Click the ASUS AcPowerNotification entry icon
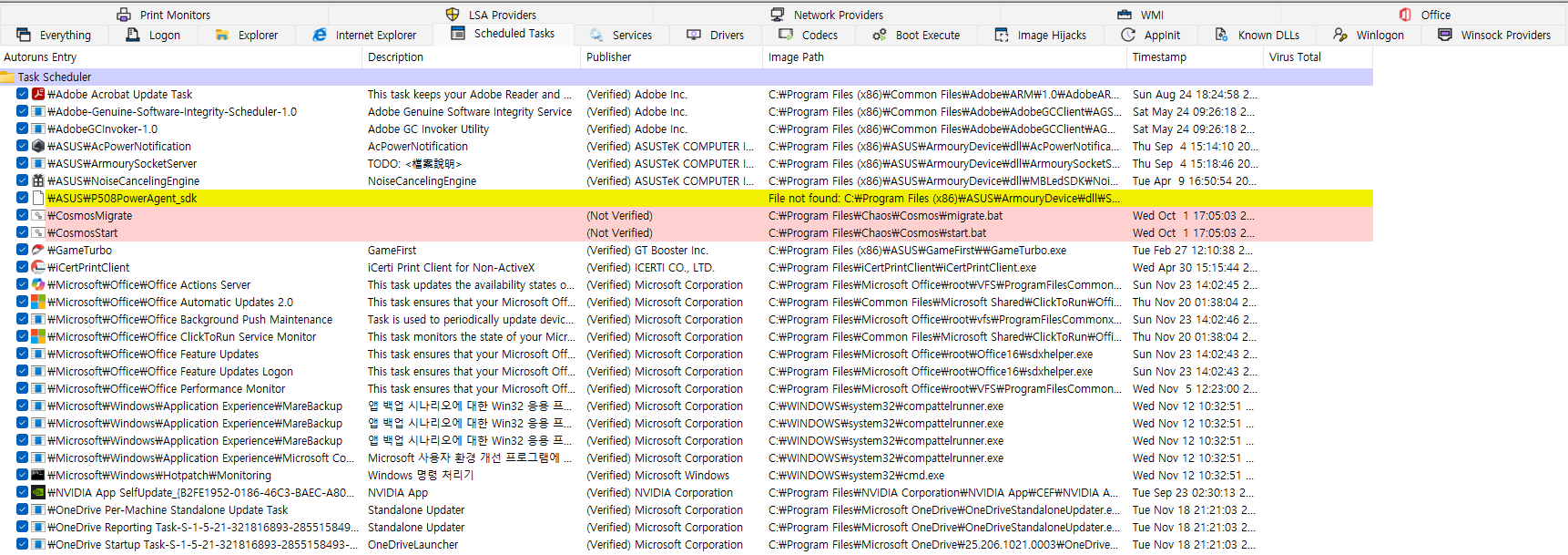 [38, 146]
